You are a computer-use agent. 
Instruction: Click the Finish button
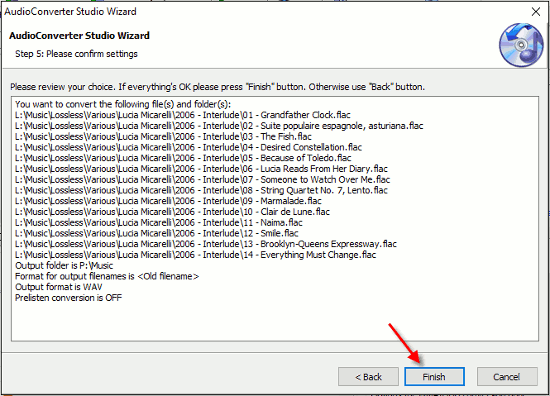pos(434,377)
